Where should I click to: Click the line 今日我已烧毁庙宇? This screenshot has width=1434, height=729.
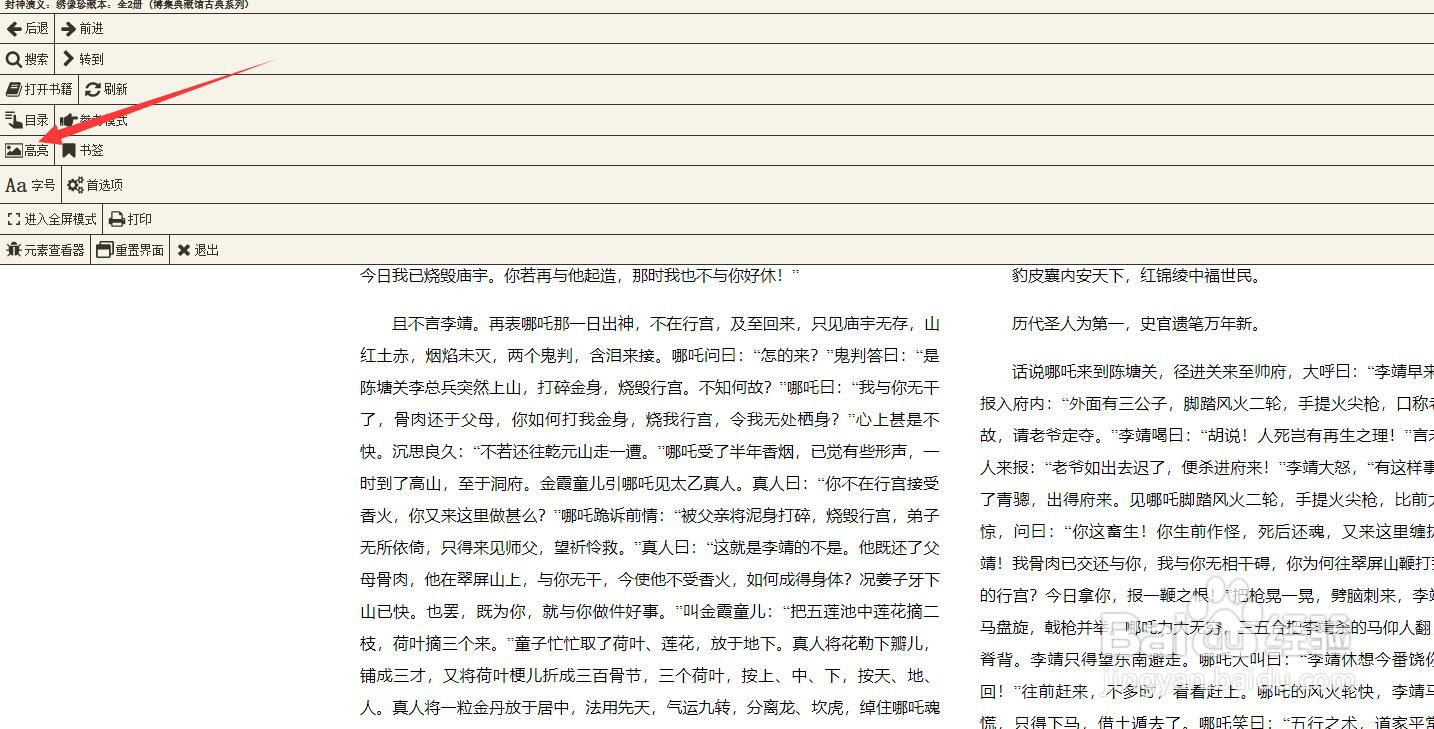[580, 275]
